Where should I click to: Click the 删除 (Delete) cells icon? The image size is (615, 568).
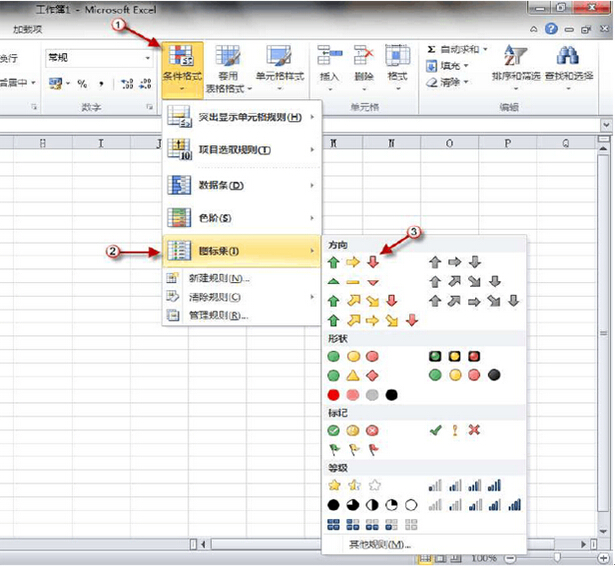coord(363,62)
